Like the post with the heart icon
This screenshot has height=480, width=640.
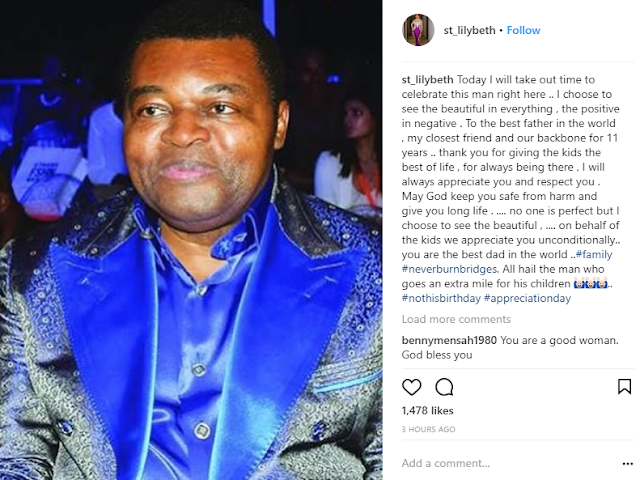[x=411, y=387]
